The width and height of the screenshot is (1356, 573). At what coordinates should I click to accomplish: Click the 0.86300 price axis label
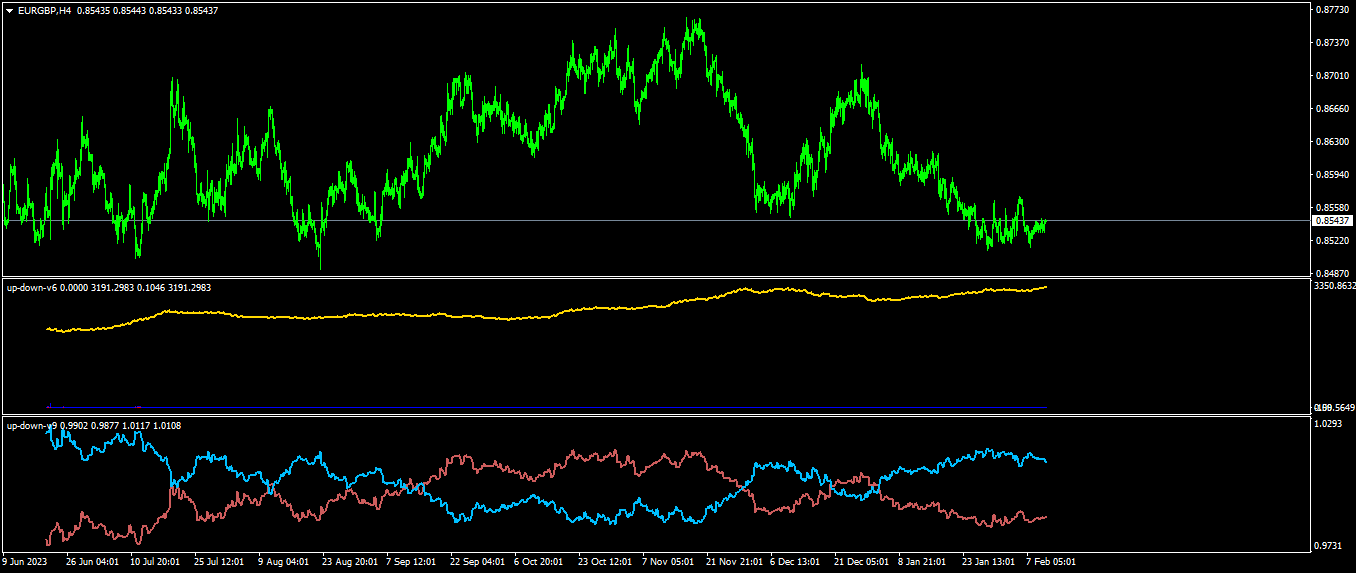tap(1334, 142)
